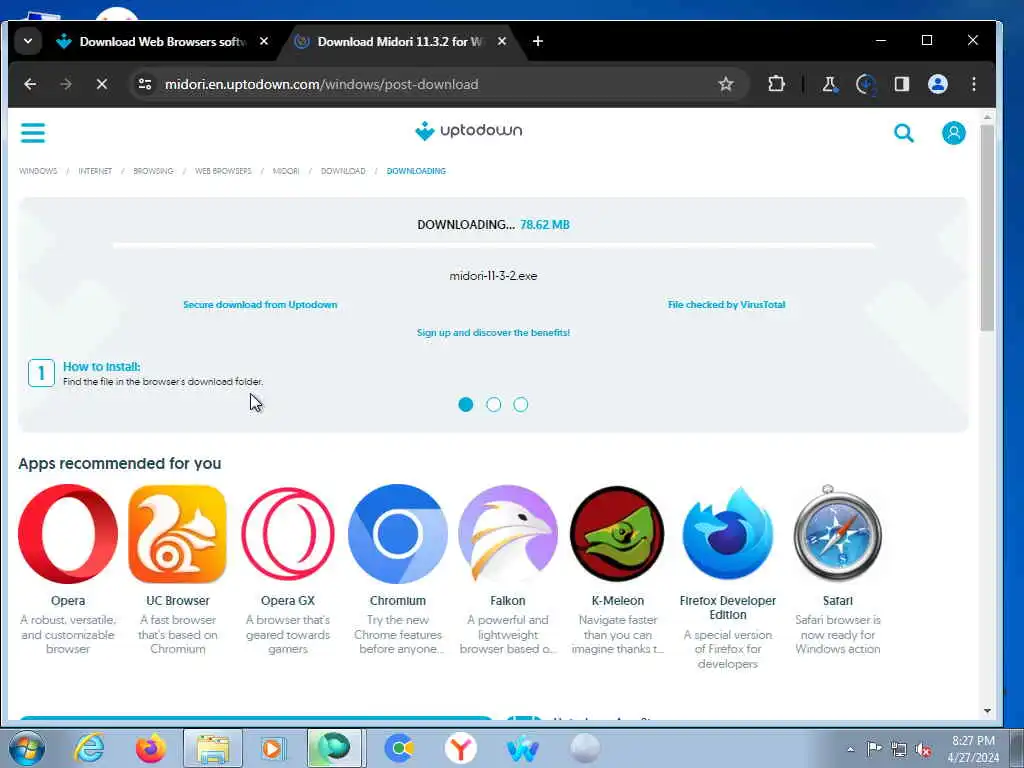The width and height of the screenshot is (1024, 768).
Task: Launch Firefox from the taskbar
Action: pyautogui.click(x=151, y=748)
